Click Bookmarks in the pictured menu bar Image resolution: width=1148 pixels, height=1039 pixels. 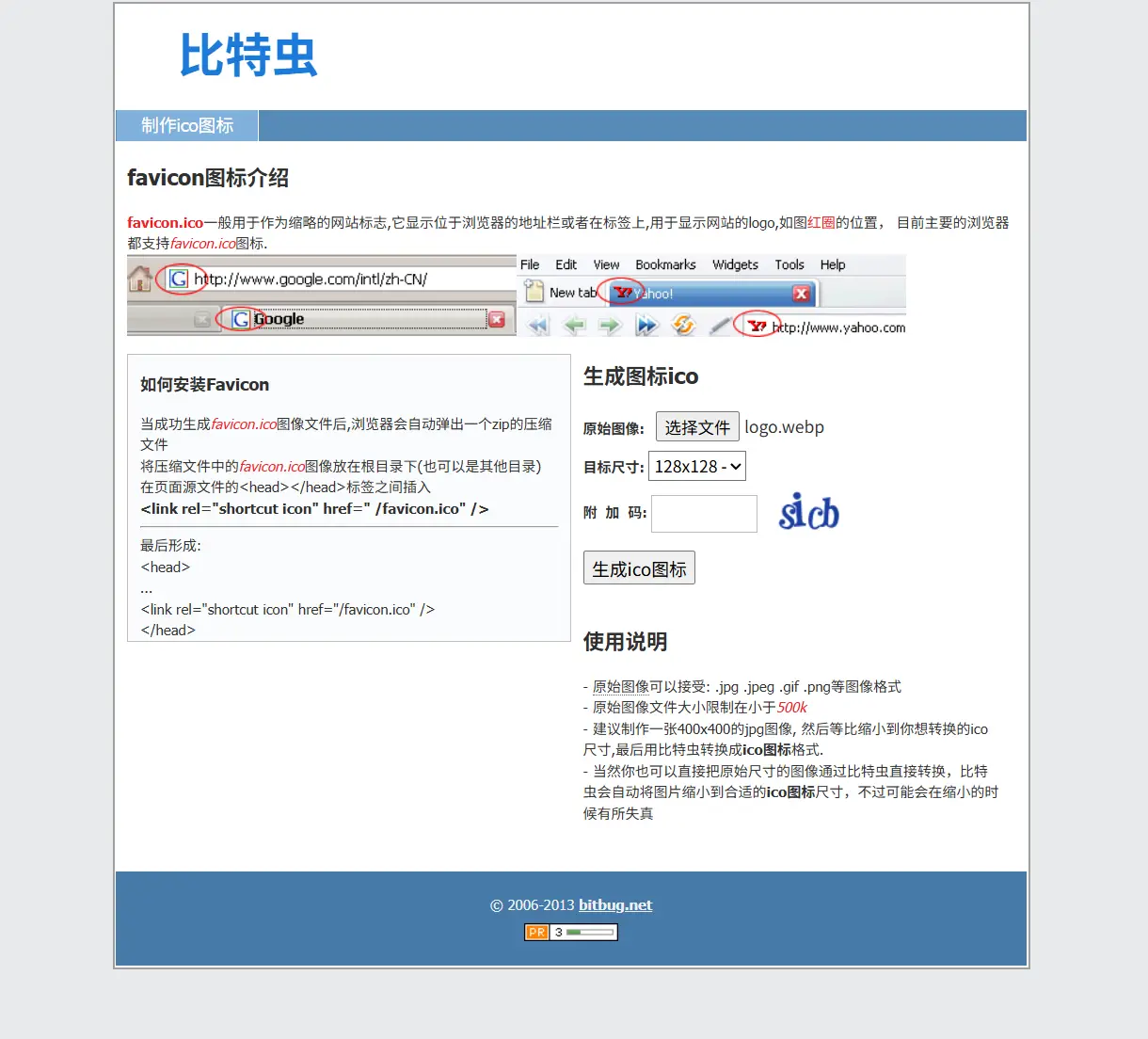[x=665, y=265]
